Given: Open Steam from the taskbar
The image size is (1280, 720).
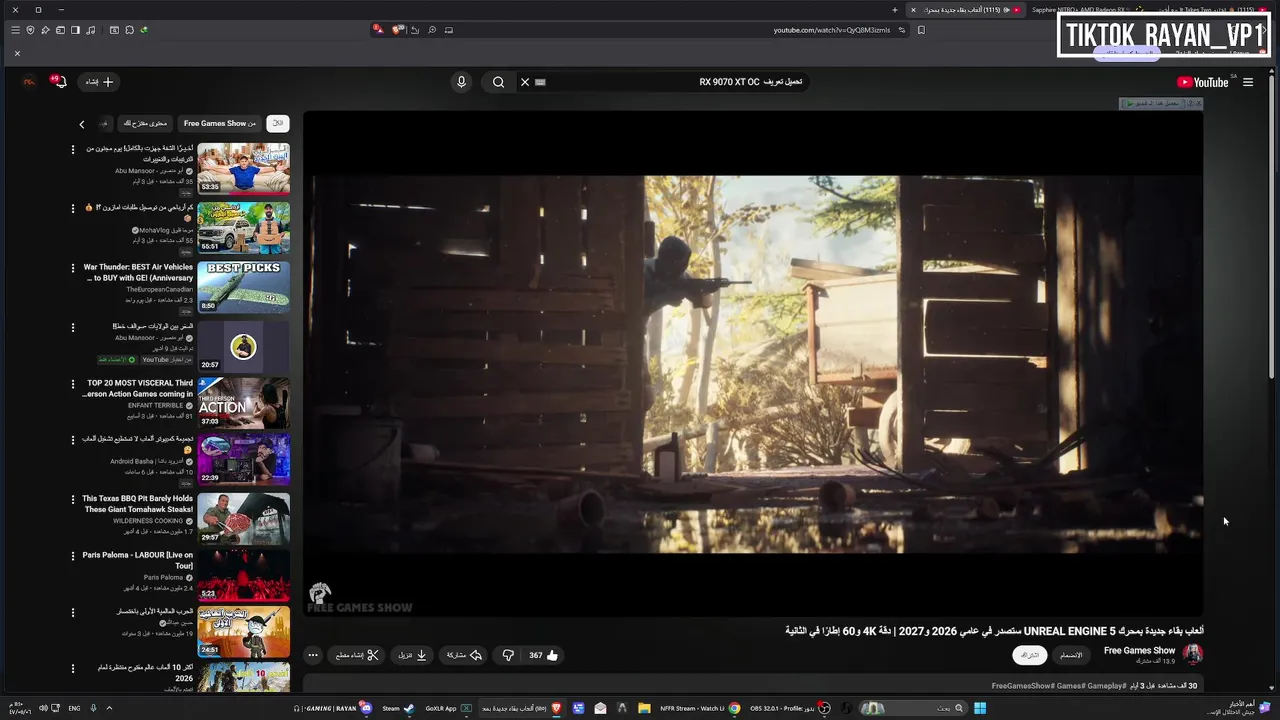Looking at the screenshot, I should pyautogui.click(x=398, y=708).
